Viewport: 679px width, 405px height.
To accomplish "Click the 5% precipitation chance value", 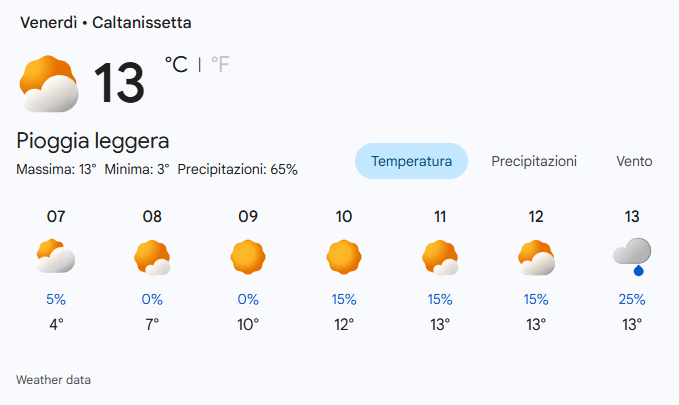I will click(56, 299).
